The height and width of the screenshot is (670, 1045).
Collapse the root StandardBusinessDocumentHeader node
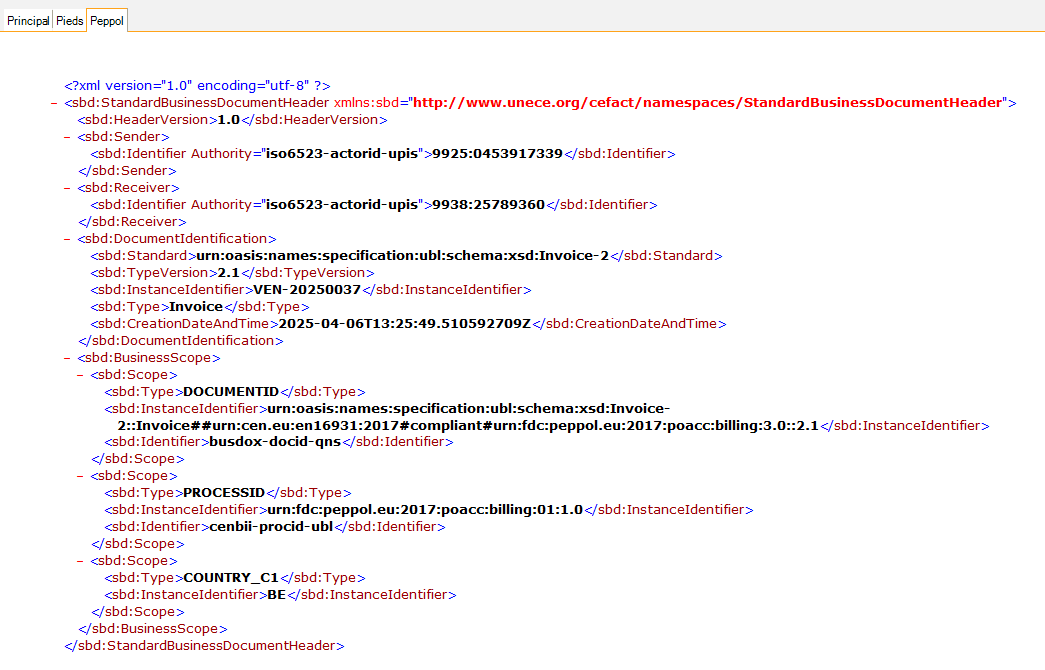pyautogui.click(x=53, y=103)
